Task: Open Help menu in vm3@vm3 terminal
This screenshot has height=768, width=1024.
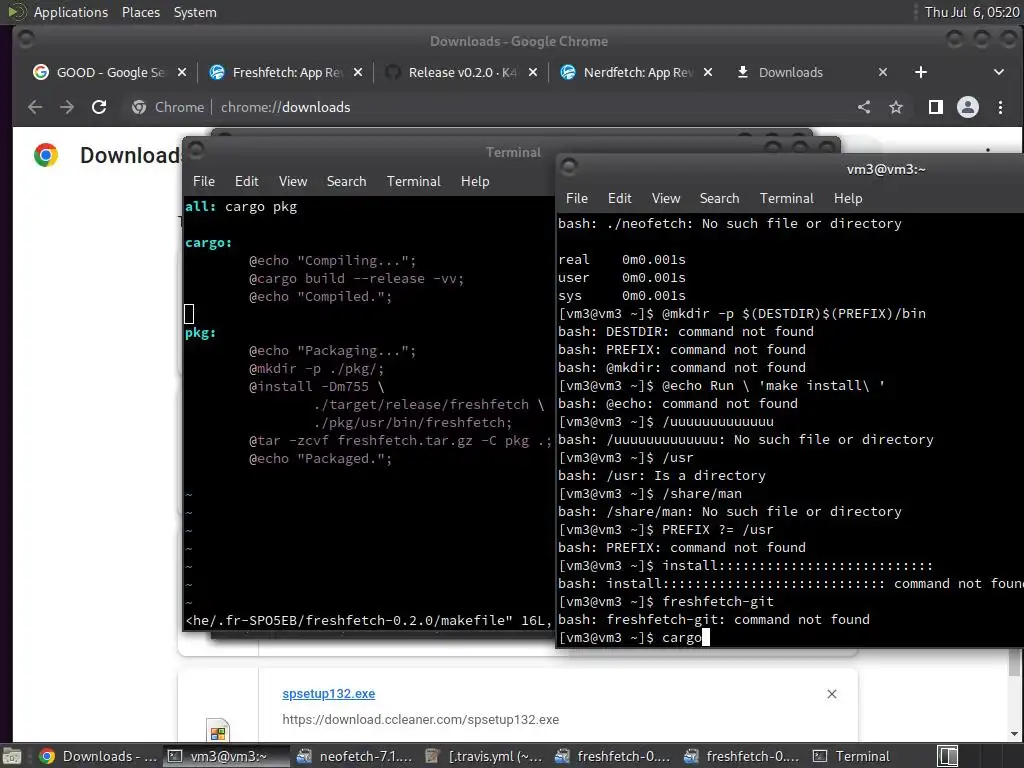Action: click(848, 199)
